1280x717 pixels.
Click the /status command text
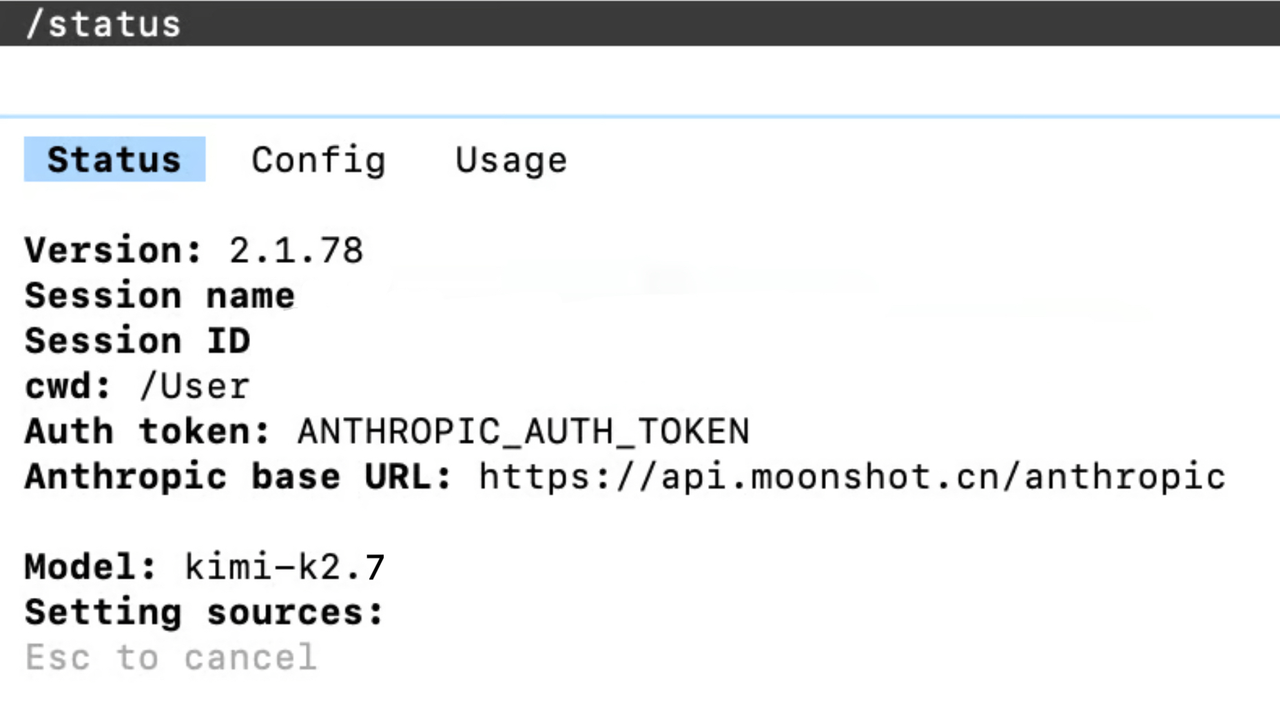(x=103, y=23)
